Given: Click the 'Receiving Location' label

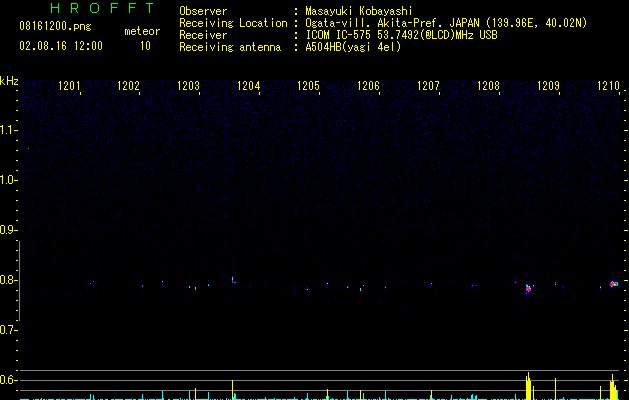Looking at the screenshot, I should (x=233, y=23).
